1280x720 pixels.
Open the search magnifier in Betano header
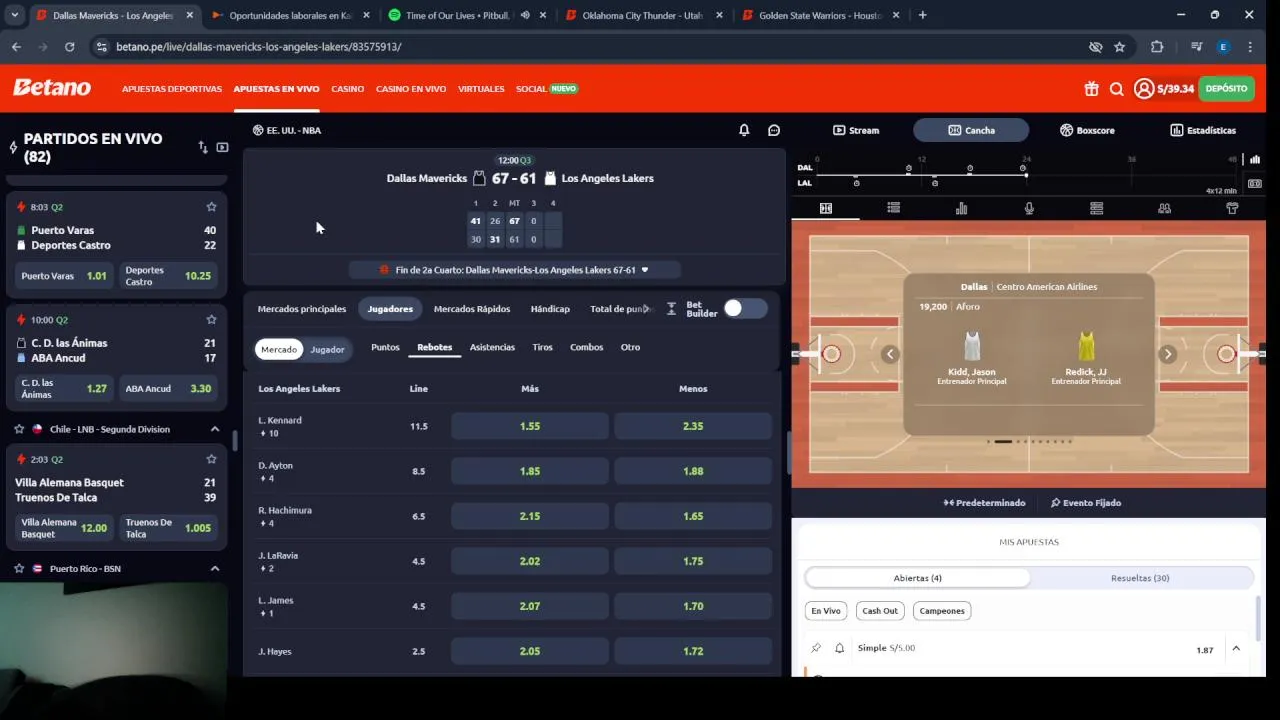(1117, 89)
